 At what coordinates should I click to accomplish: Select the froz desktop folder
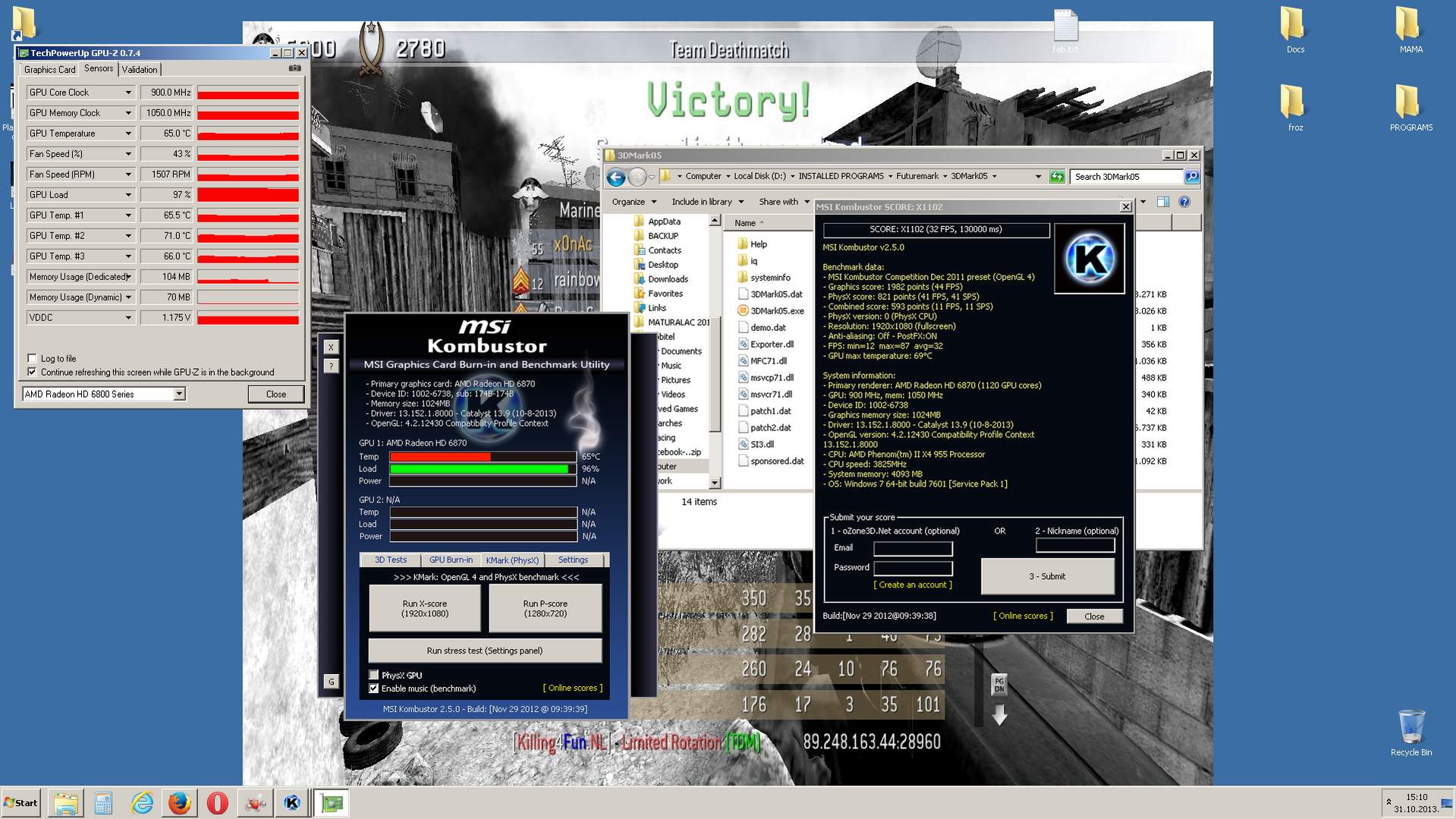pyautogui.click(x=1295, y=109)
